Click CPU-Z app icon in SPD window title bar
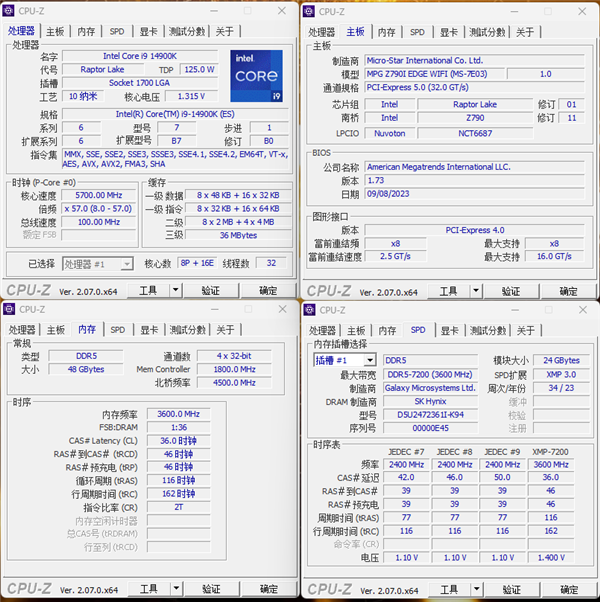 (x=309, y=310)
